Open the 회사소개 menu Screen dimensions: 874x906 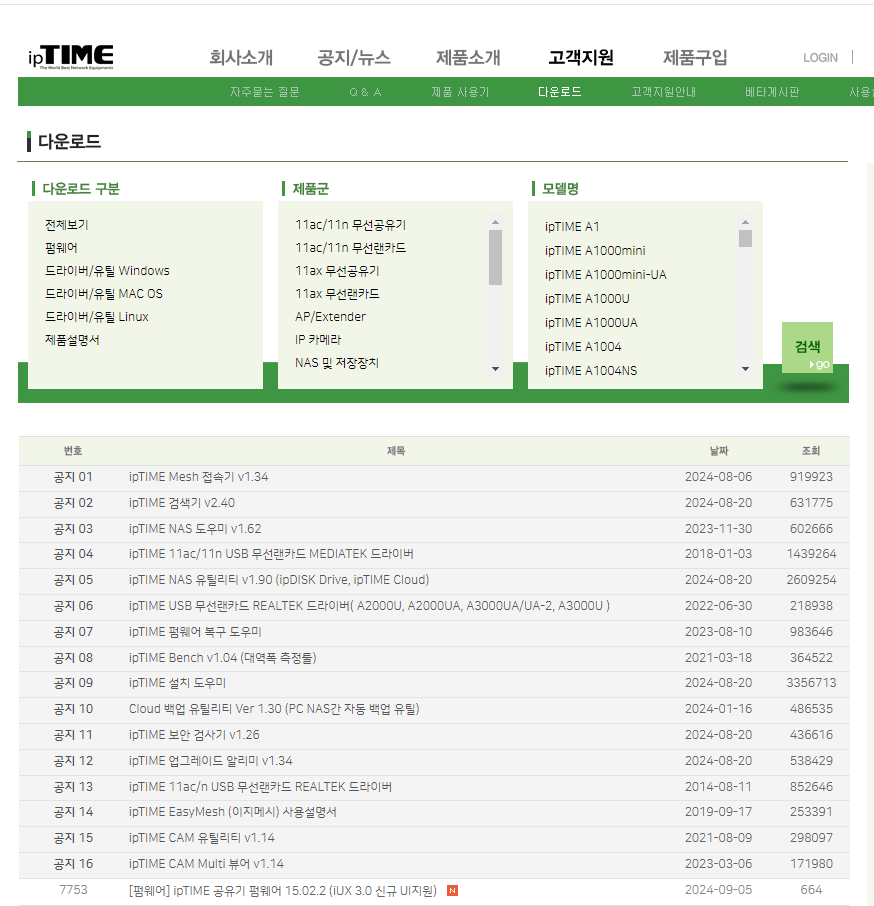point(241,57)
